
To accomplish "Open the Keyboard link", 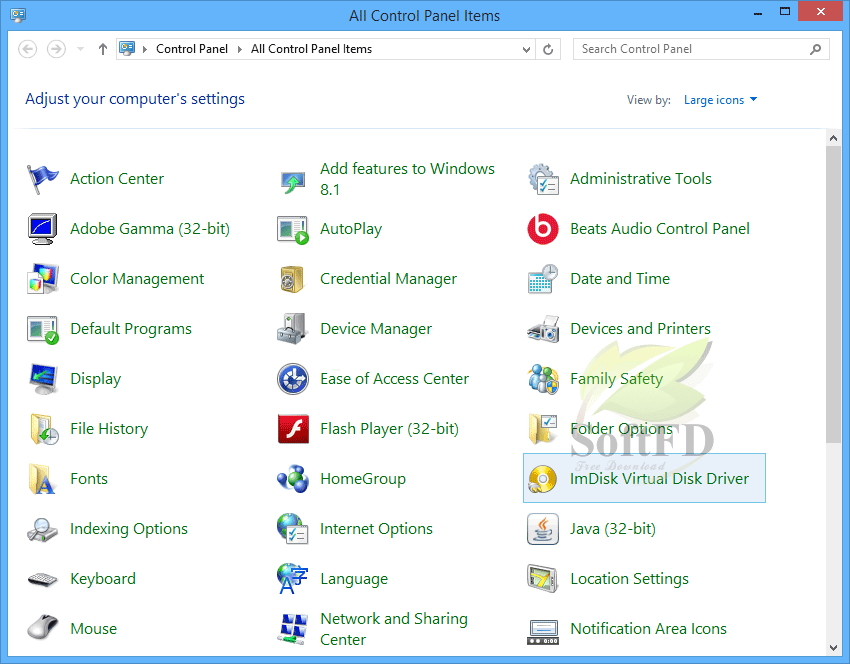I will (103, 579).
